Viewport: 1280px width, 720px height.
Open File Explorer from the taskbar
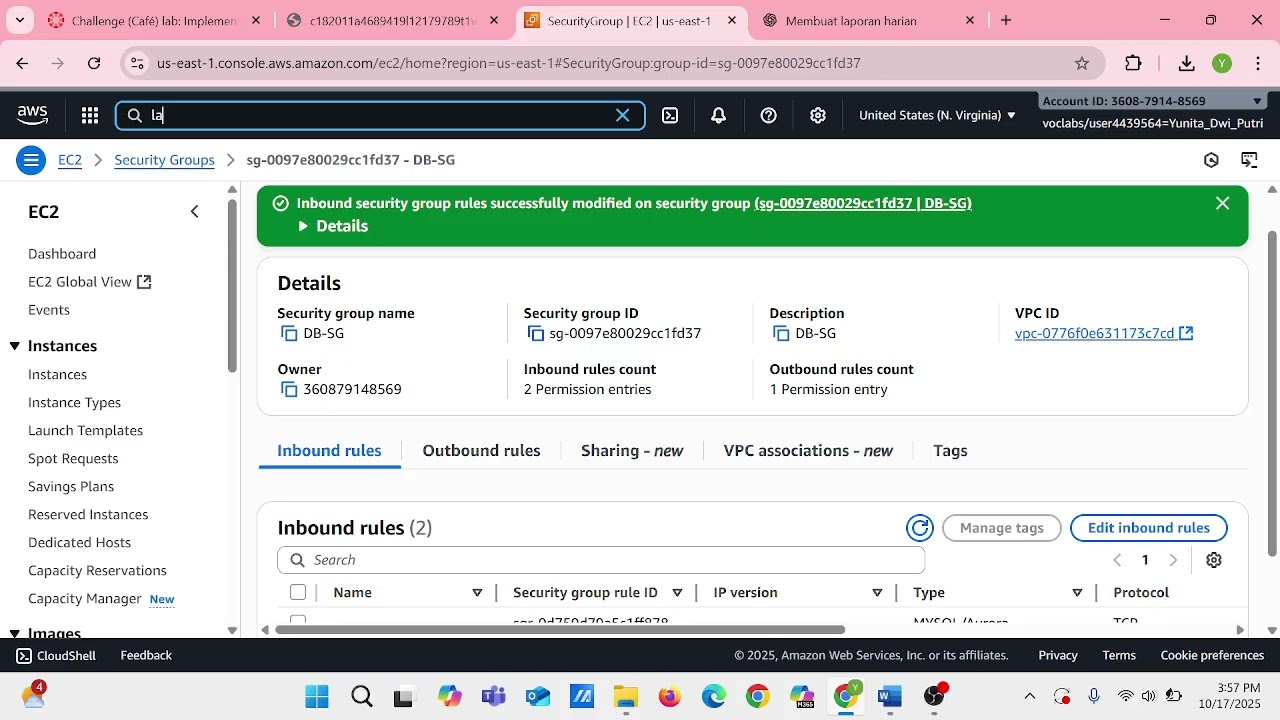626,696
